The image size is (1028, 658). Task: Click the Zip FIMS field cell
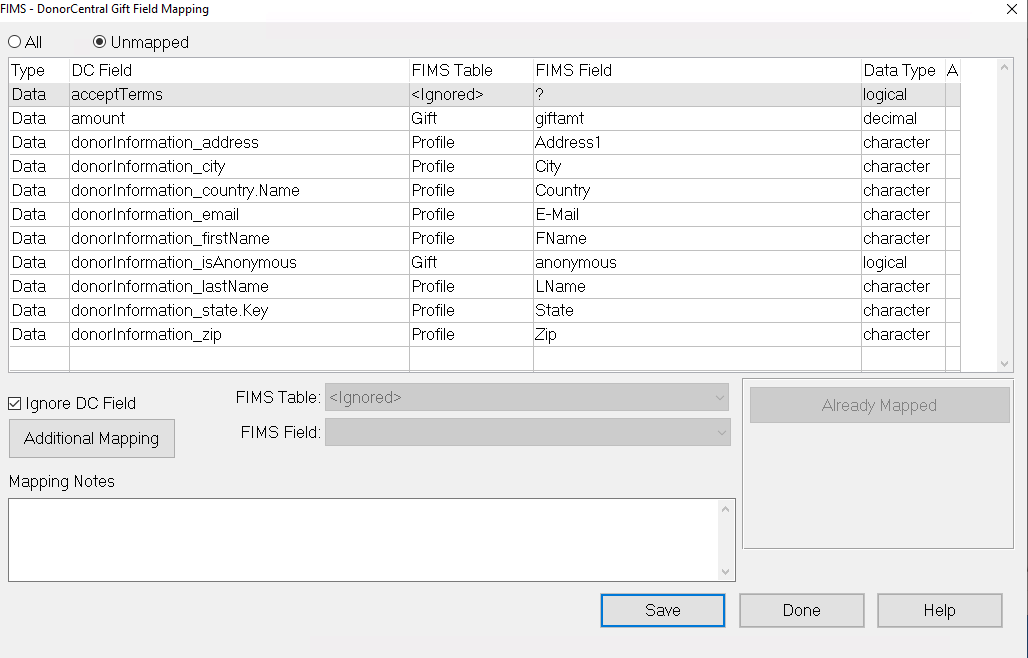pos(697,334)
